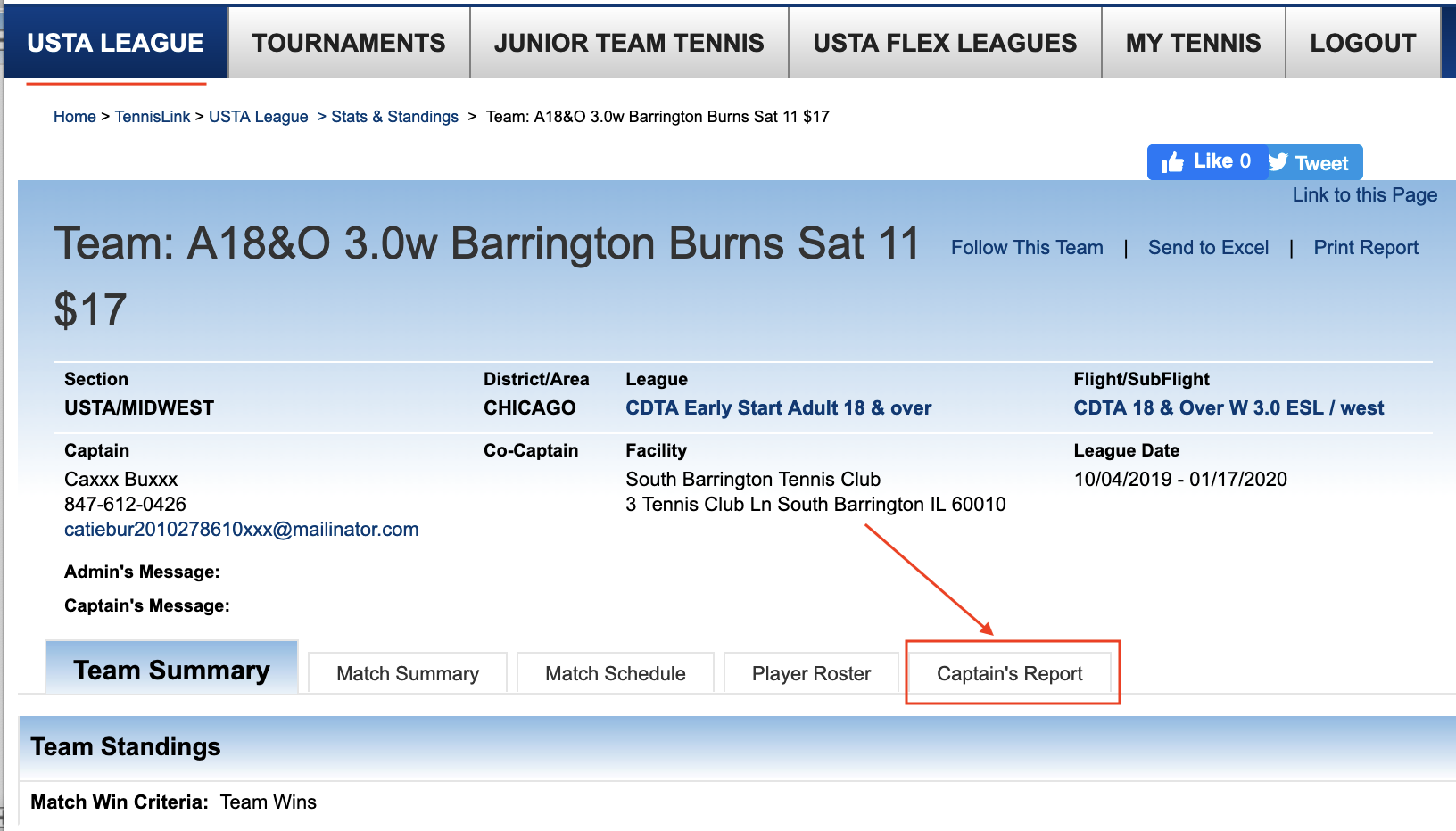The height and width of the screenshot is (831, 1456).
Task: Open the Captain's Report tab
Action: 1009,674
